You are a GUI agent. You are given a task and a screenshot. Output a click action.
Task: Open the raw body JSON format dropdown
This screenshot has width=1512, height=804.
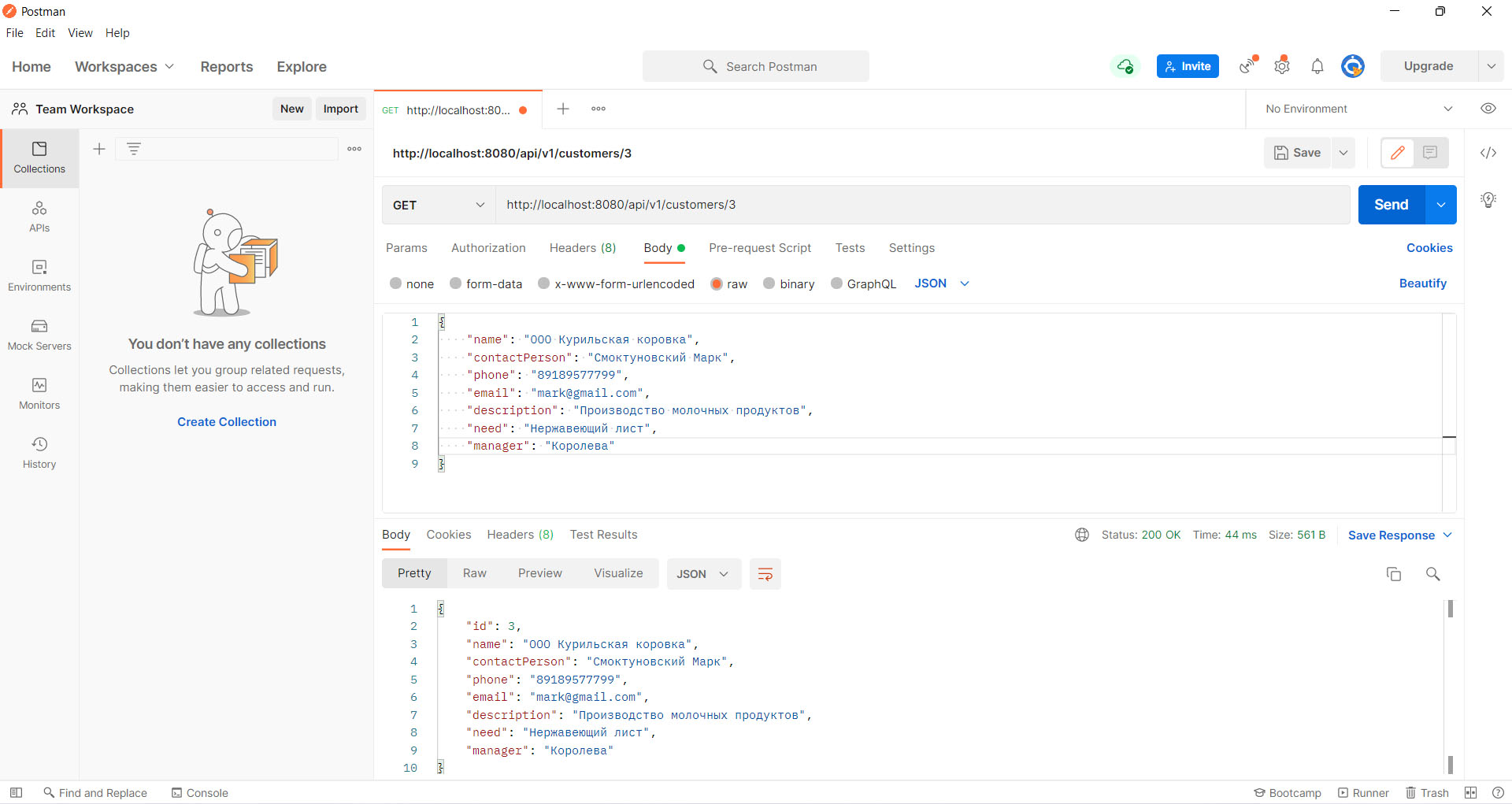942,283
